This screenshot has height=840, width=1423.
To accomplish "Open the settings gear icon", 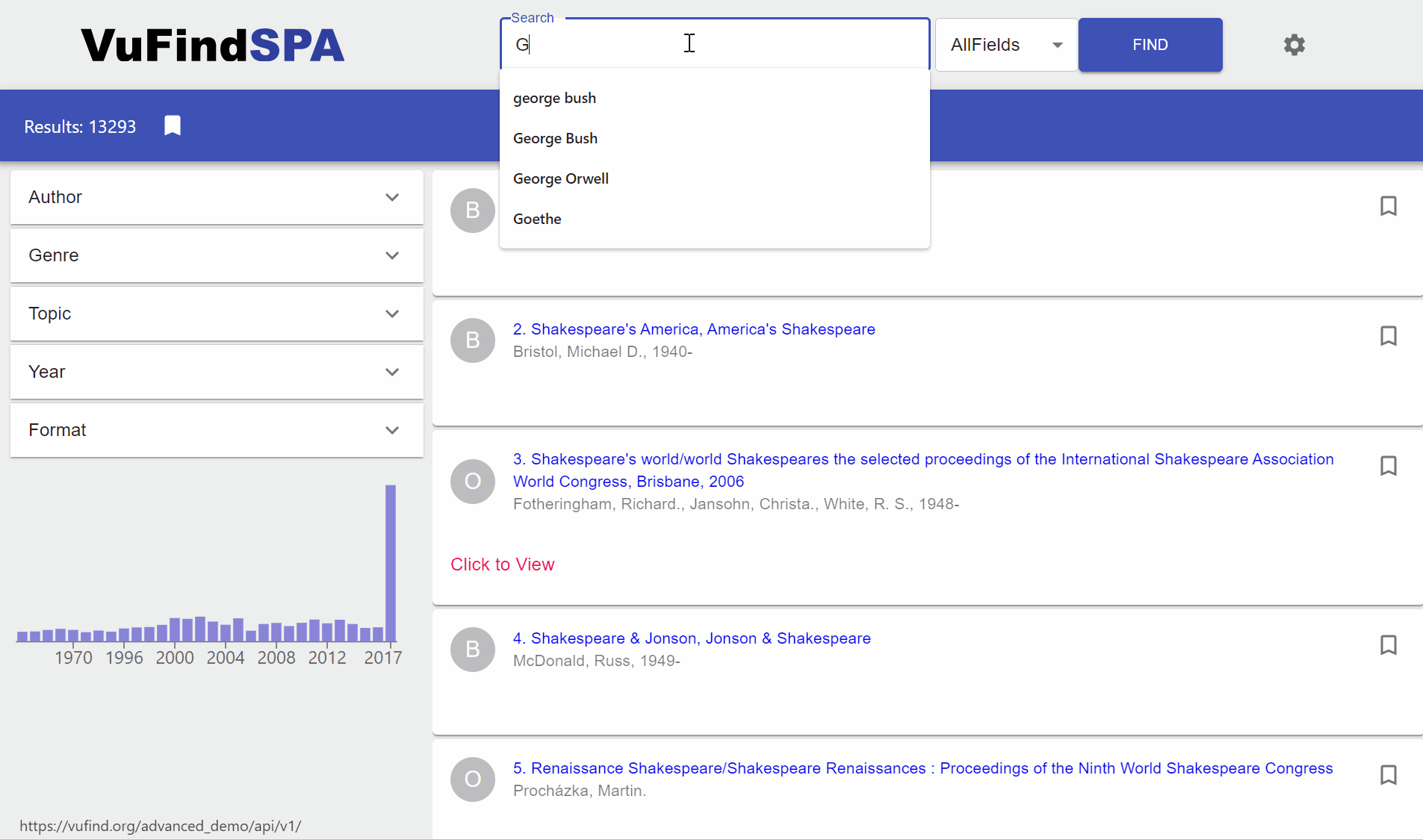I will coord(1294,45).
